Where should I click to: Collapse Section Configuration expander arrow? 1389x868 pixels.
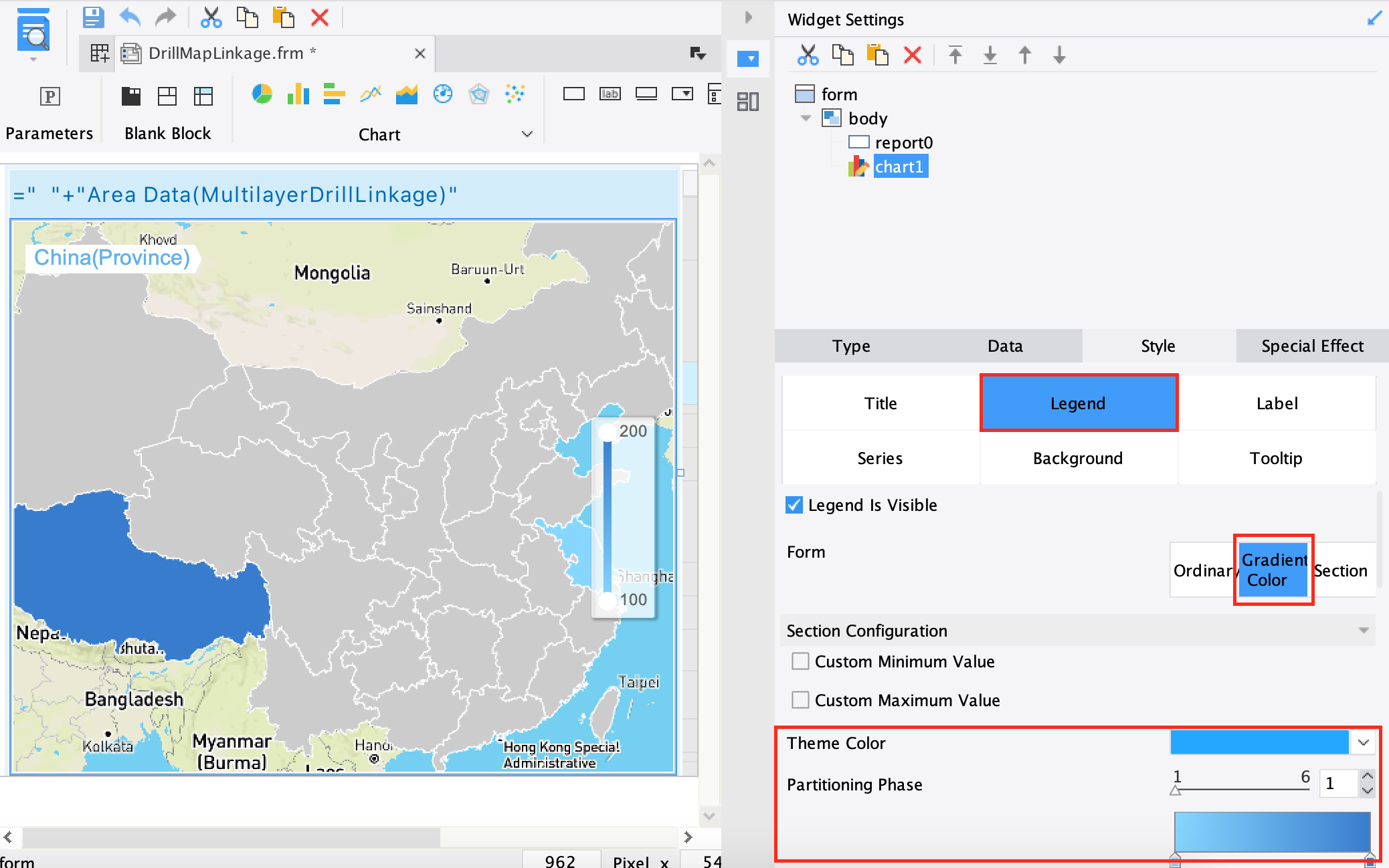coord(1364,631)
